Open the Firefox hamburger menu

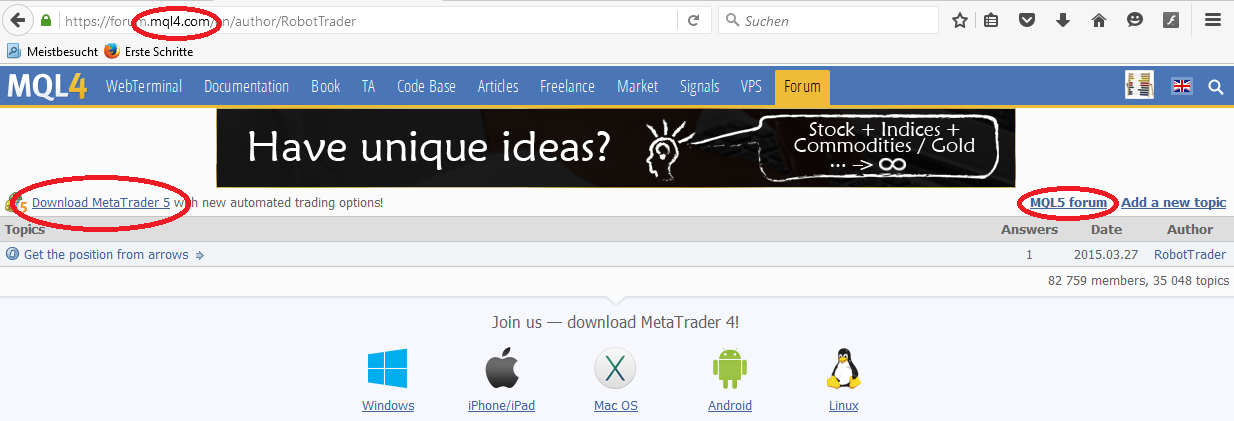click(1213, 20)
